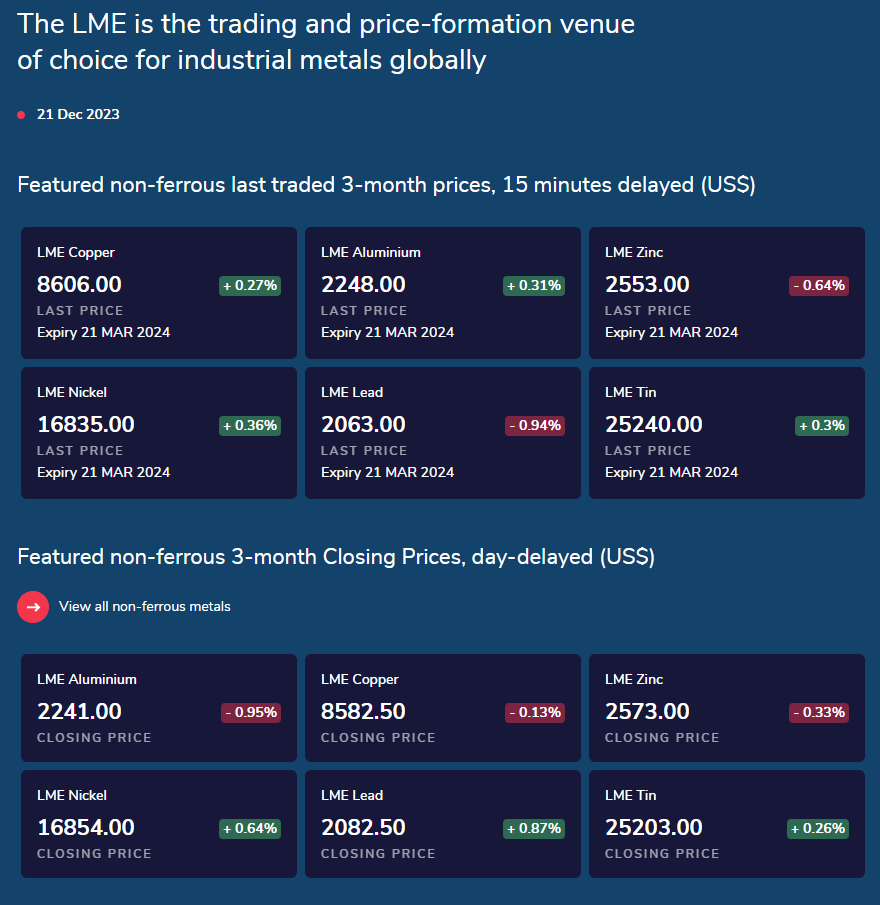Select the LME Copper closing price card

pos(443,708)
